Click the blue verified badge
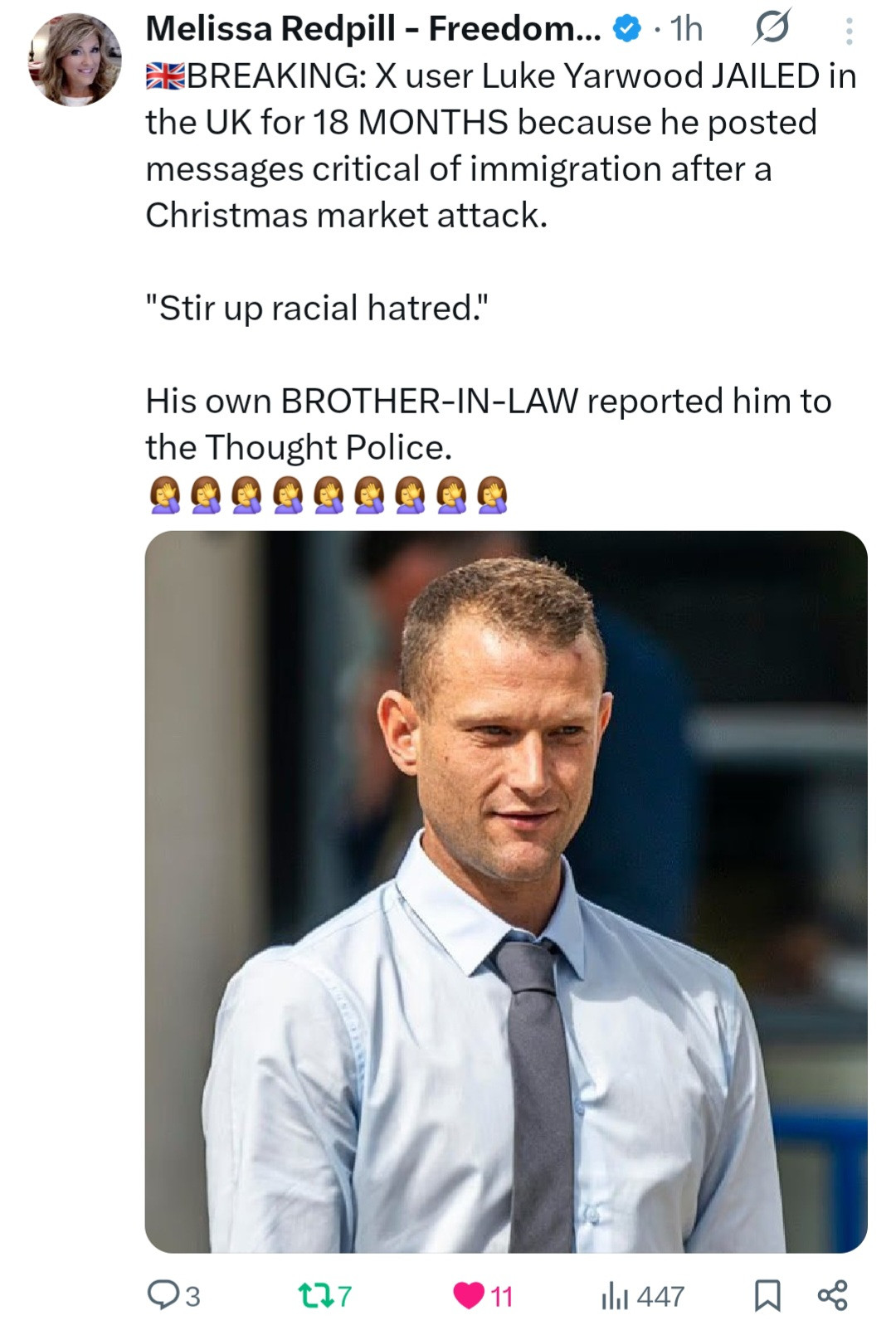The width and height of the screenshot is (896, 1335). (626, 30)
